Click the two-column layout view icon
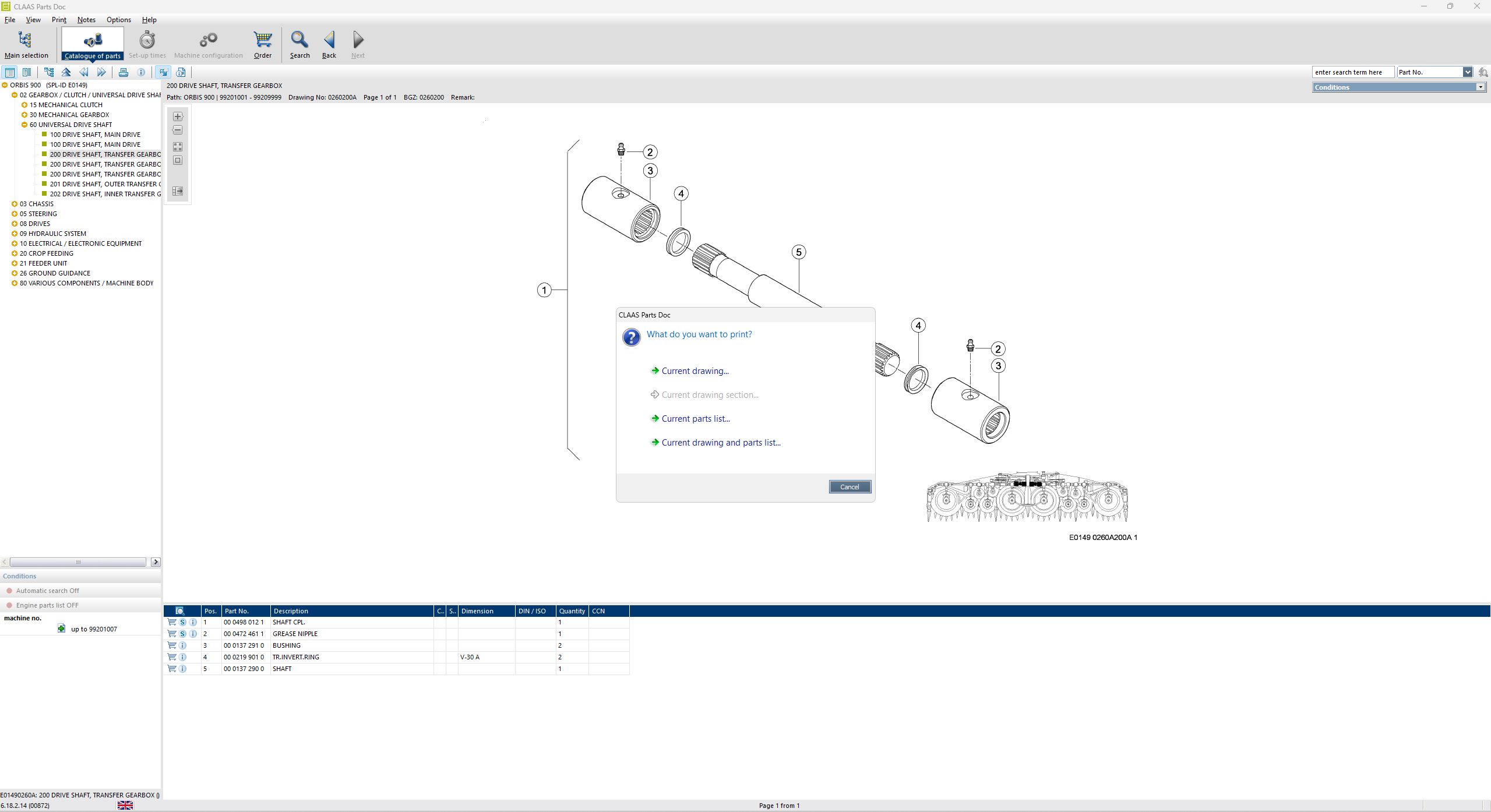1491x812 pixels. 27,72
